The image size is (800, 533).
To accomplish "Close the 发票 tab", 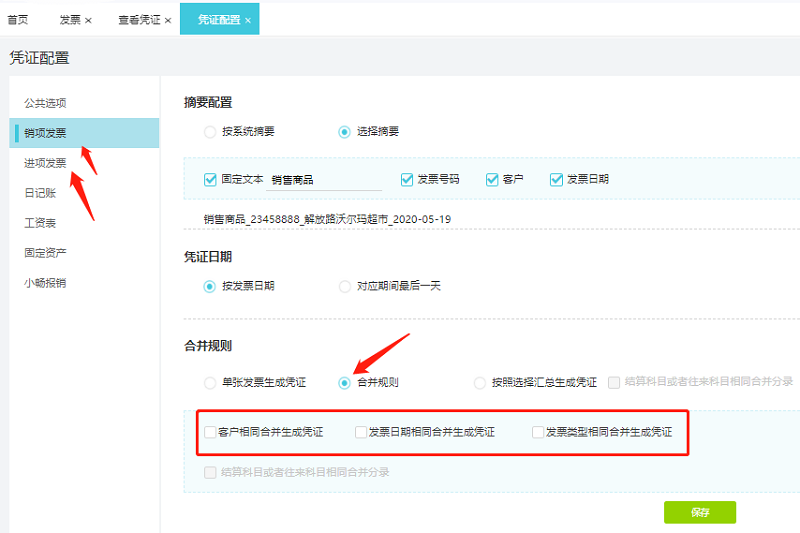I will click(88, 20).
